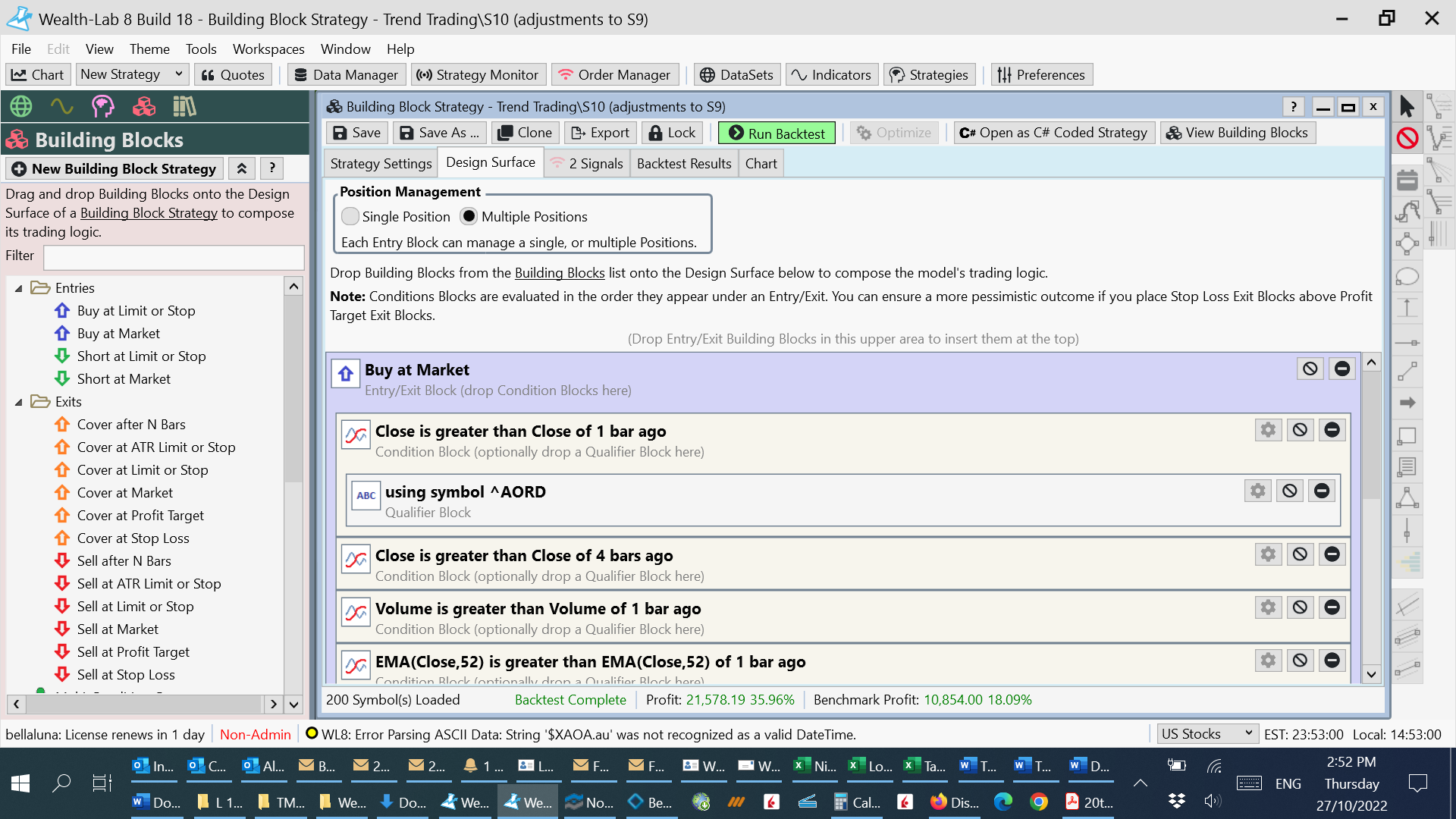Open settings gear for ^AORD qualifier block

pos(1258,491)
